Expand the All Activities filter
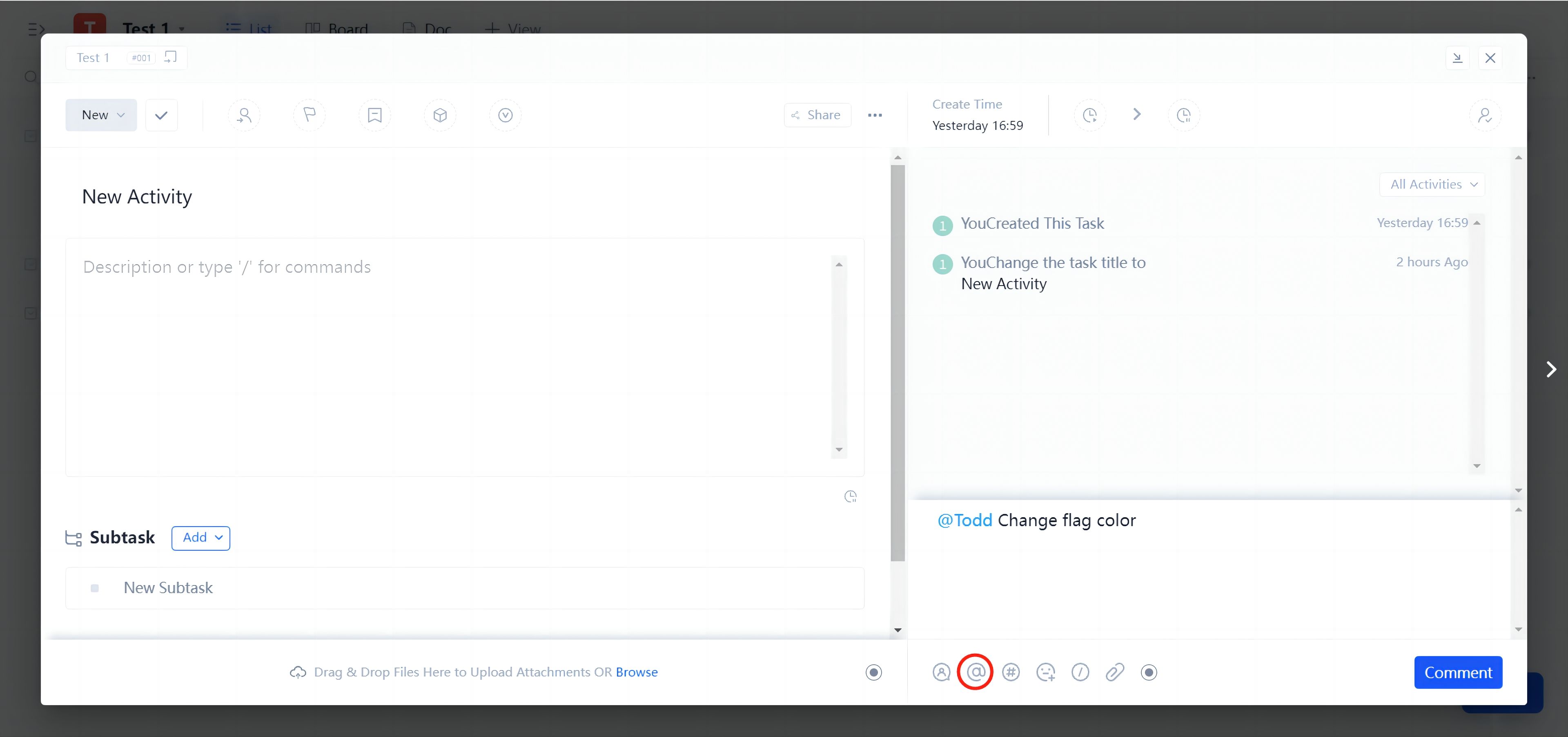The image size is (1568, 737). [1432, 185]
